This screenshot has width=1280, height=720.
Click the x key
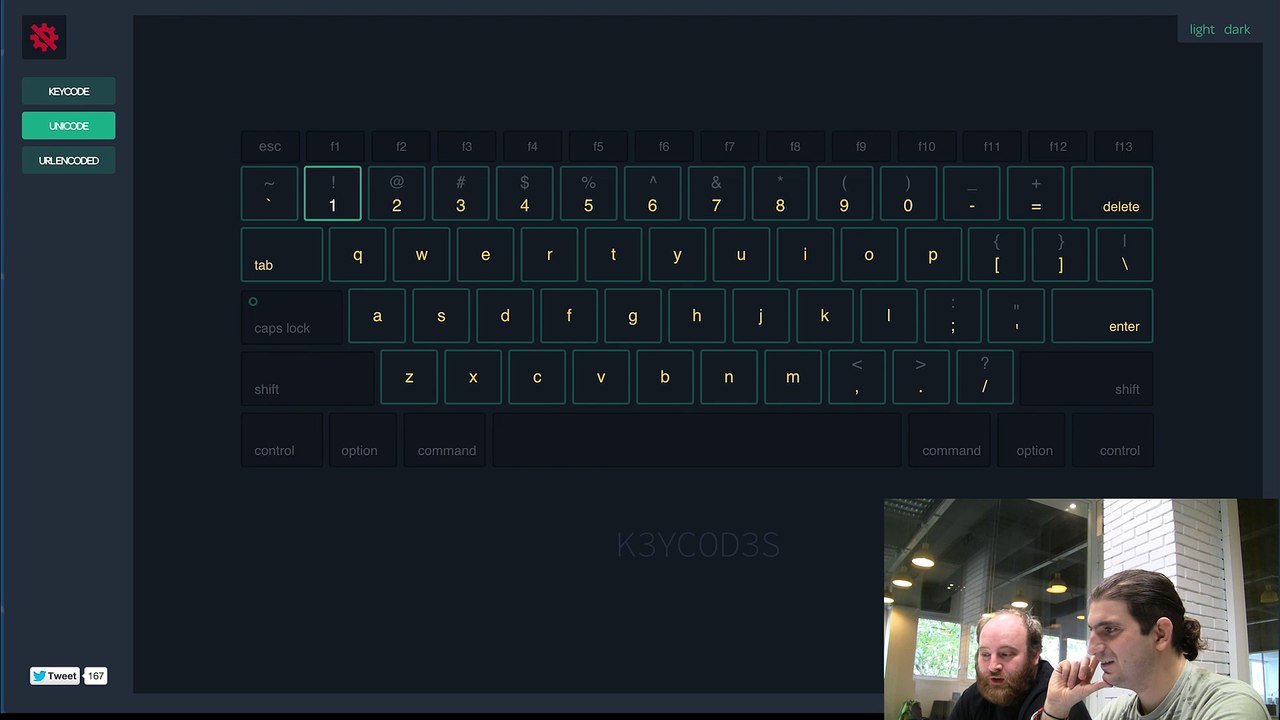click(x=473, y=377)
